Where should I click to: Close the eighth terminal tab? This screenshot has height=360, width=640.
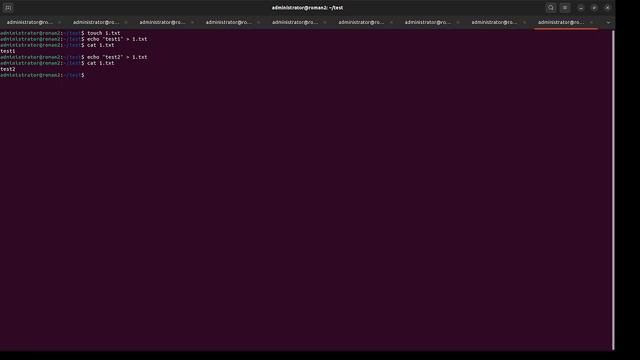(x=524, y=22)
